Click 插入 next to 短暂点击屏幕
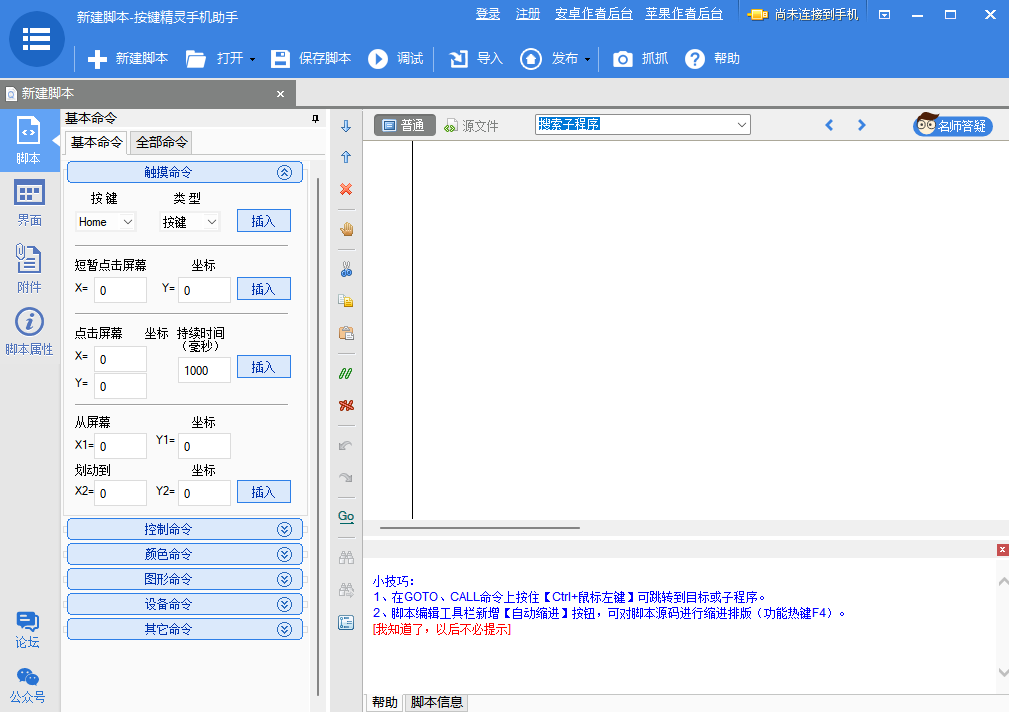 pos(263,288)
